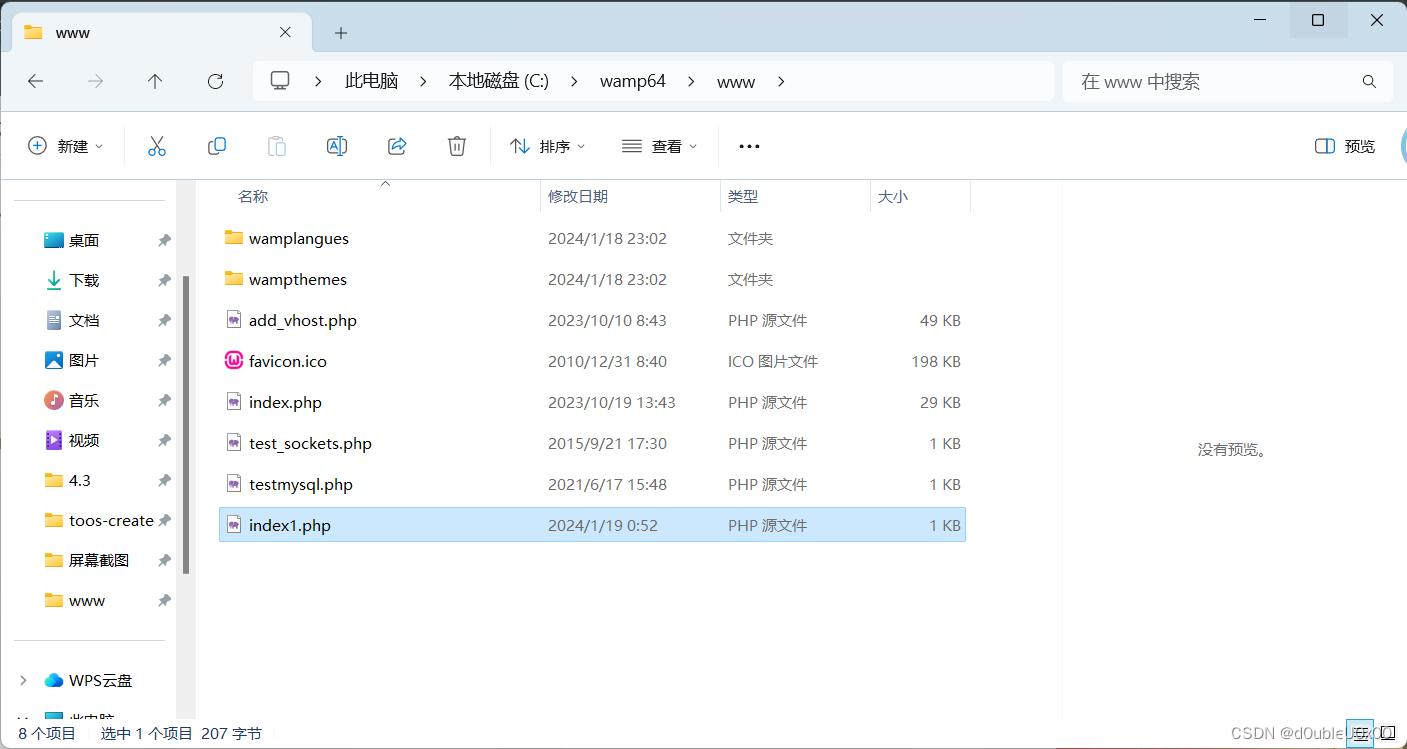Expand chevron after 本地磁盘 (C:) in path
The height and width of the screenshot is (749, 1407).
pyautogui.click(x=575, y=82)
